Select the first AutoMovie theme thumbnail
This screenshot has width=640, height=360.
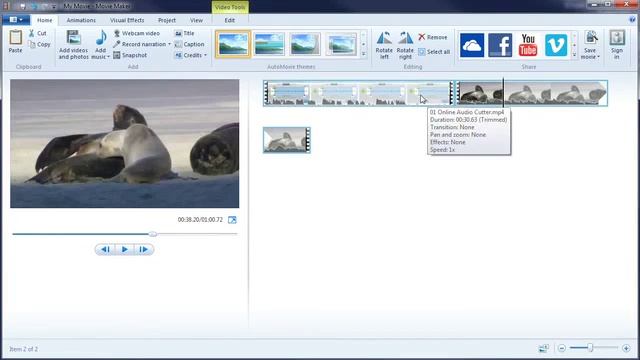tap(233, 44)
